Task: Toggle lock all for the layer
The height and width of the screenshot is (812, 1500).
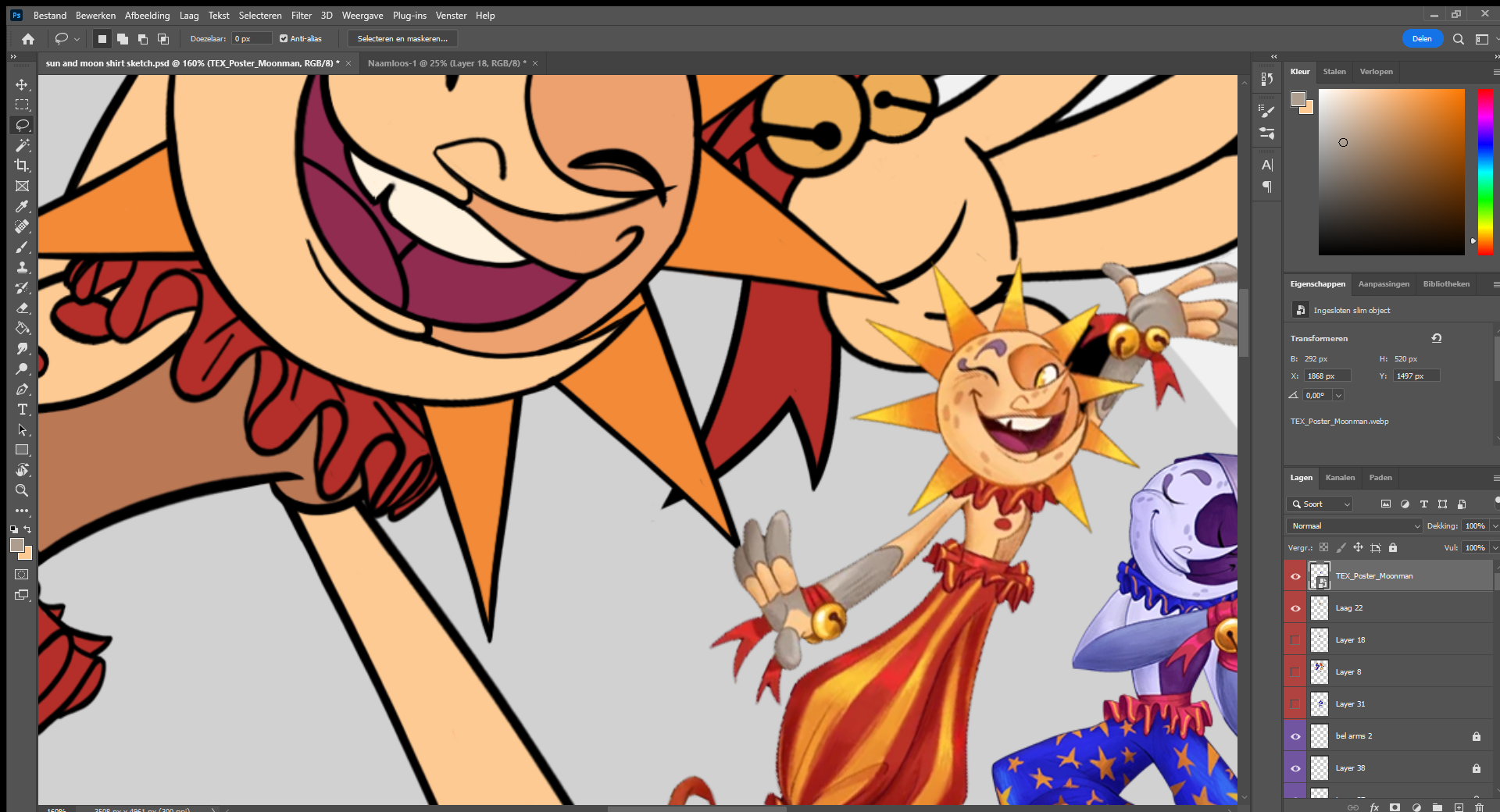Action: (1392, 548)
